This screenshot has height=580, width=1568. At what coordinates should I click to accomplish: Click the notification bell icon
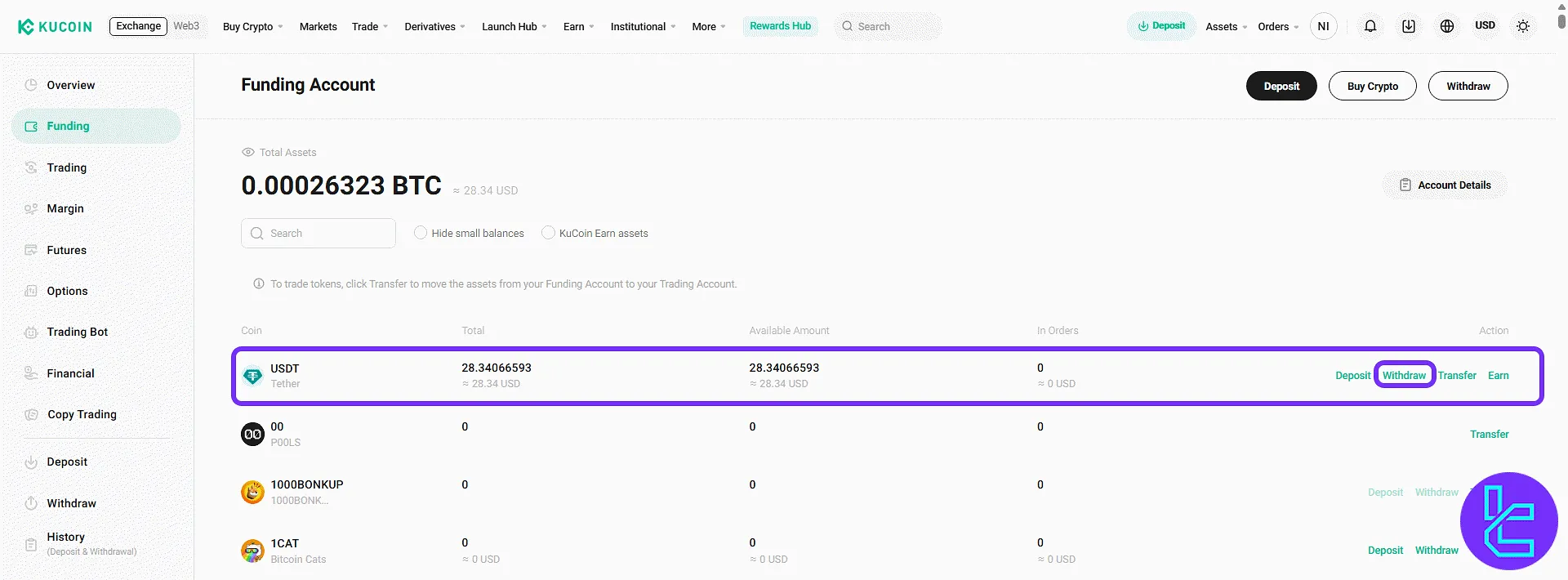tap(1370, 26)
